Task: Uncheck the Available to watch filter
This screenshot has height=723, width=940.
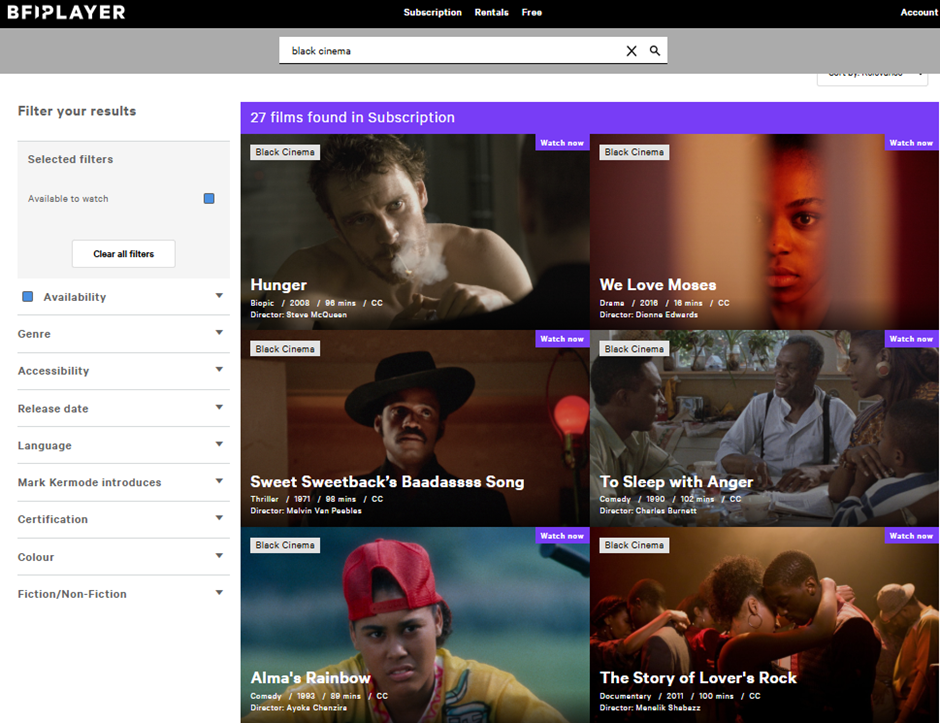Action: (209, 199)
